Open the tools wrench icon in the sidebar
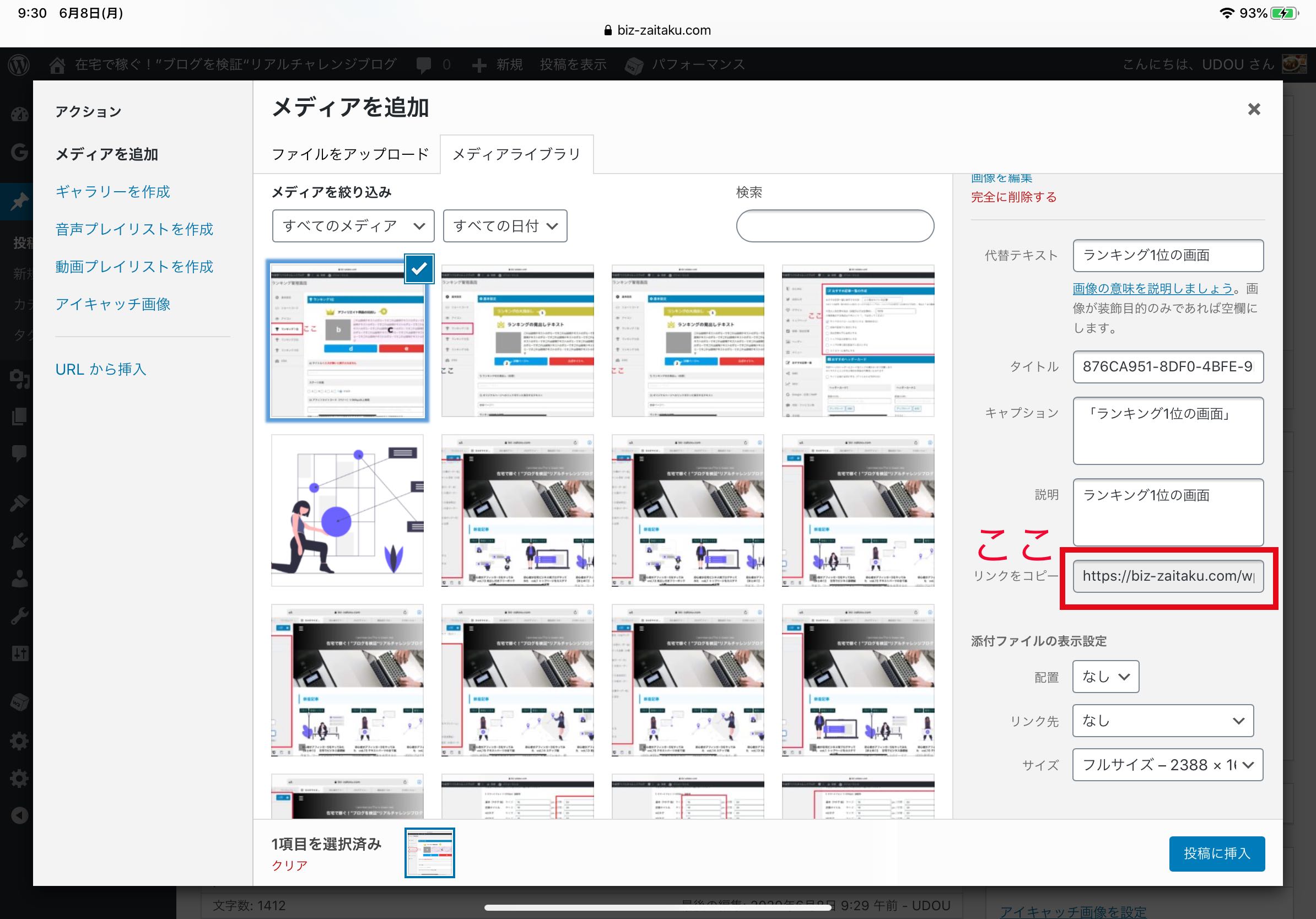The image size is (1316, 919). 19,616
